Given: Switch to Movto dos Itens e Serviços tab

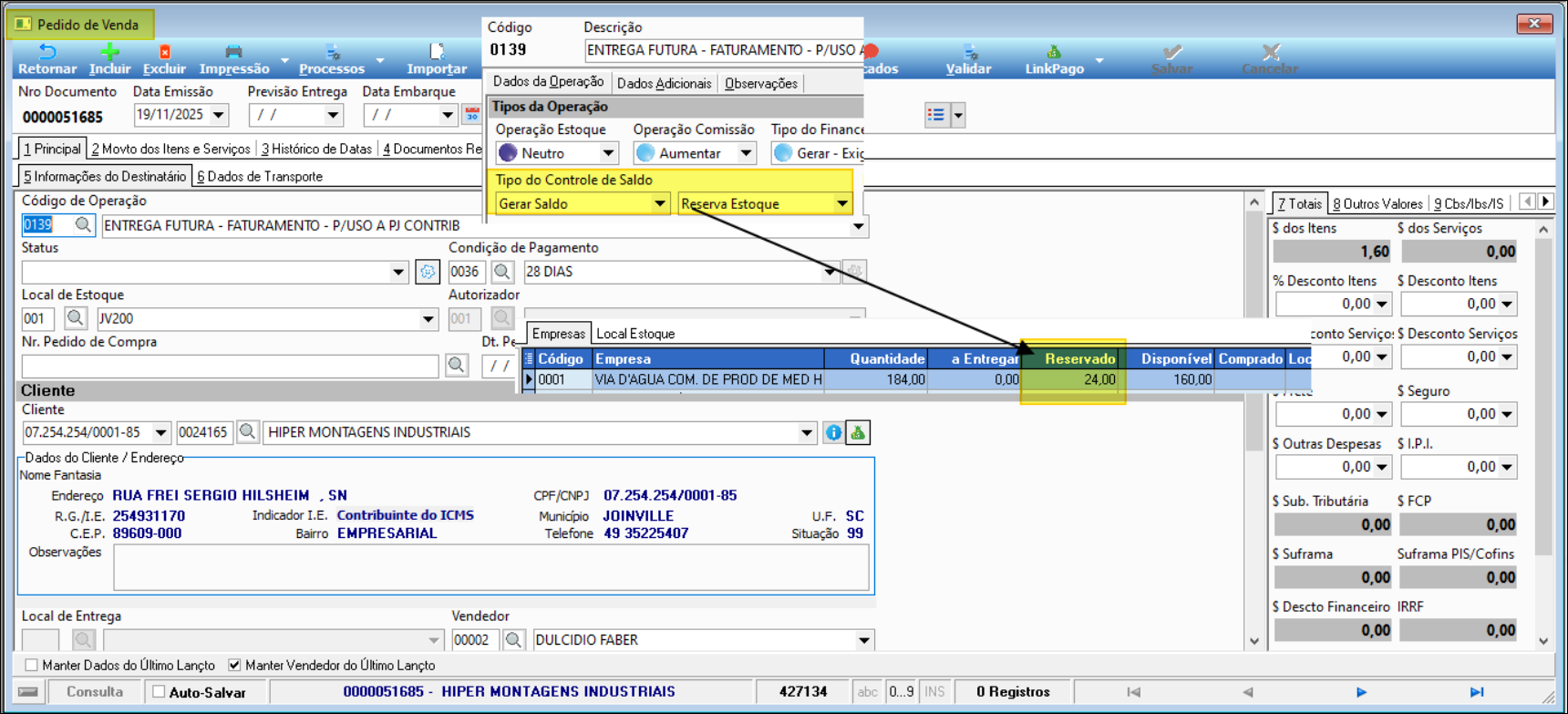Looking at the screenshot, I should pos(170,149).
